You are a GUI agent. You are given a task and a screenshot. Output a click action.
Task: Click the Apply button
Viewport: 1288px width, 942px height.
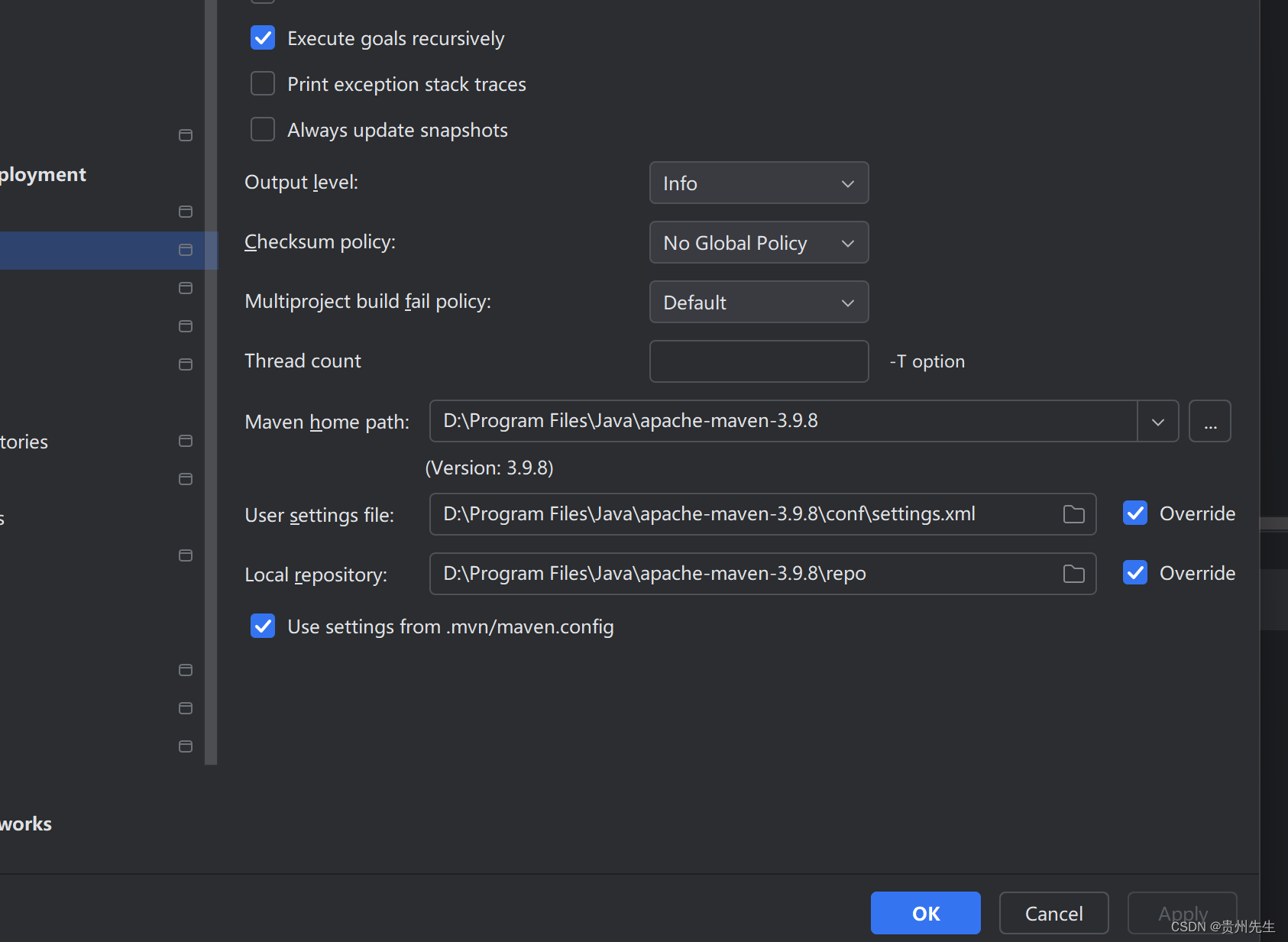(x=1183, y=913)
